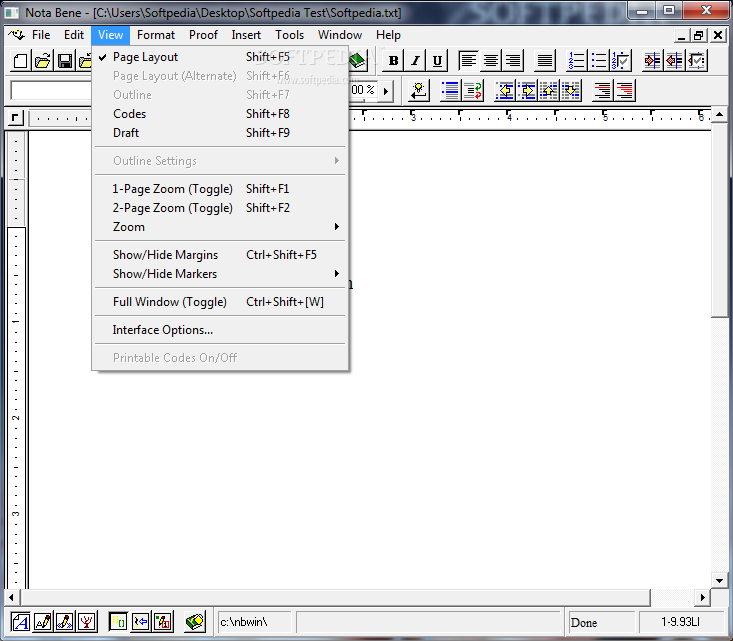Open Interface Options dialog
The image size is (733, 641).
[x=162, y=330]
